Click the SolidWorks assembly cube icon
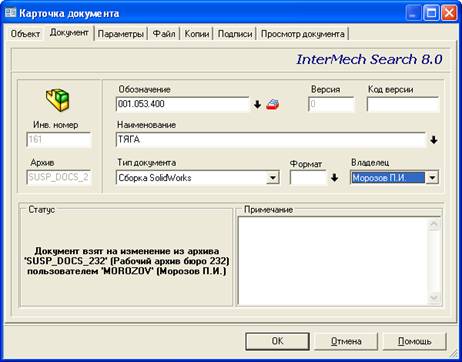 [57, 100]
